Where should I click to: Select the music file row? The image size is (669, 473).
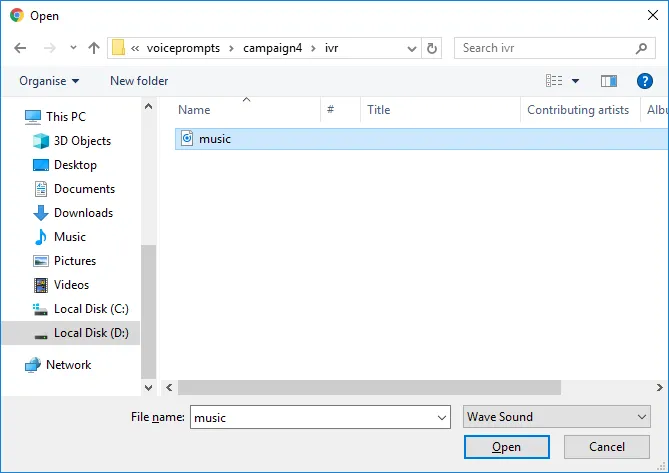coord(422,139)
